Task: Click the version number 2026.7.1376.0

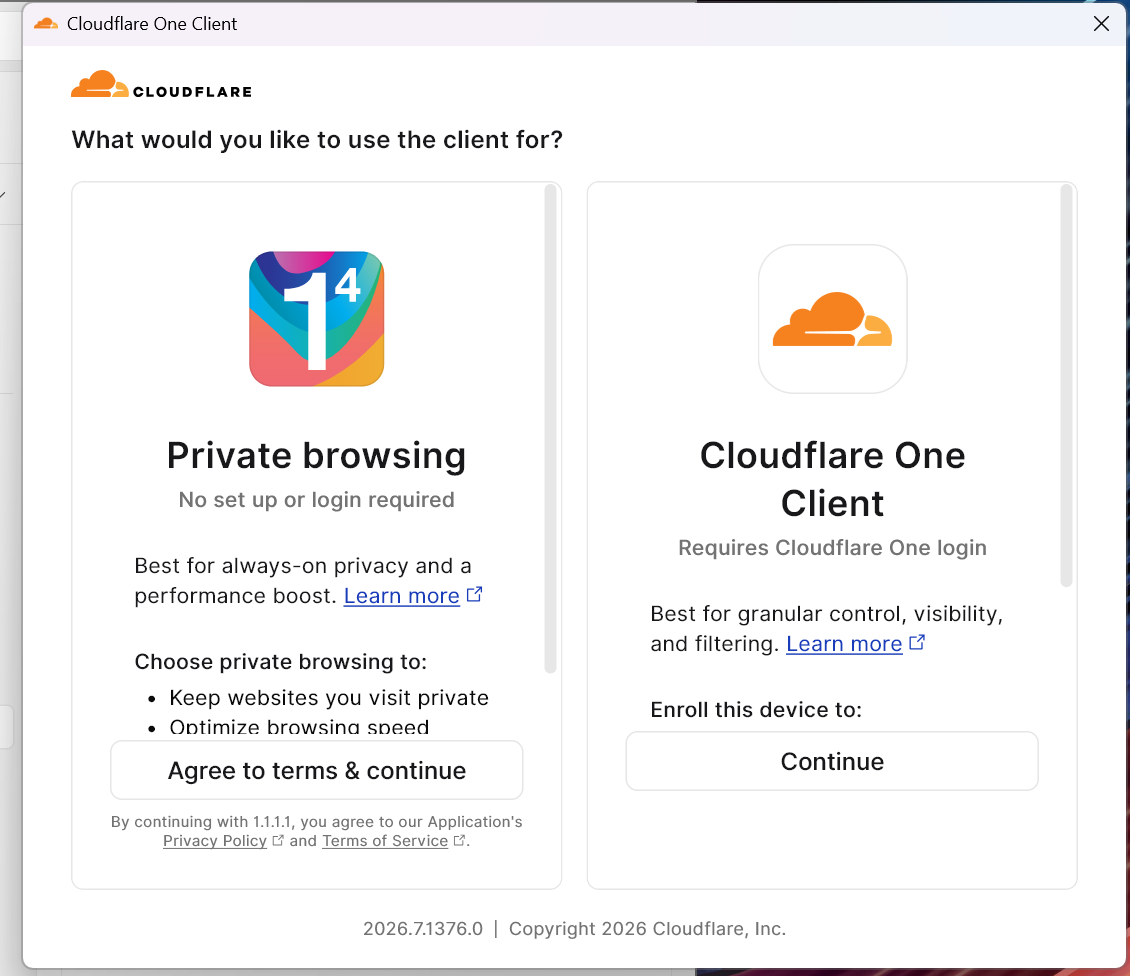Action: 423,928
